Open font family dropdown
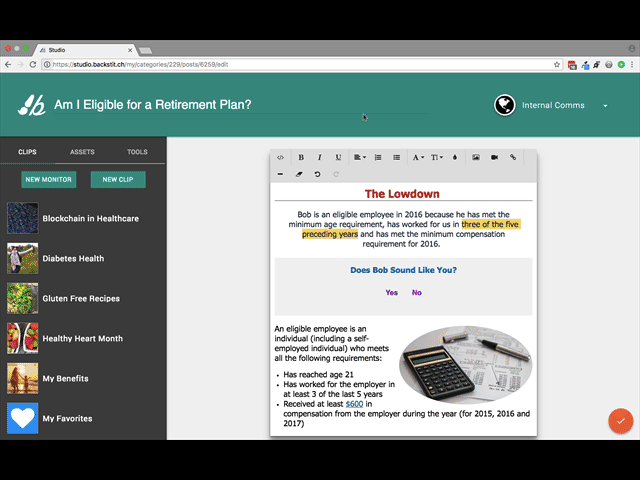 pyautogui.click(x=418, y=158)
